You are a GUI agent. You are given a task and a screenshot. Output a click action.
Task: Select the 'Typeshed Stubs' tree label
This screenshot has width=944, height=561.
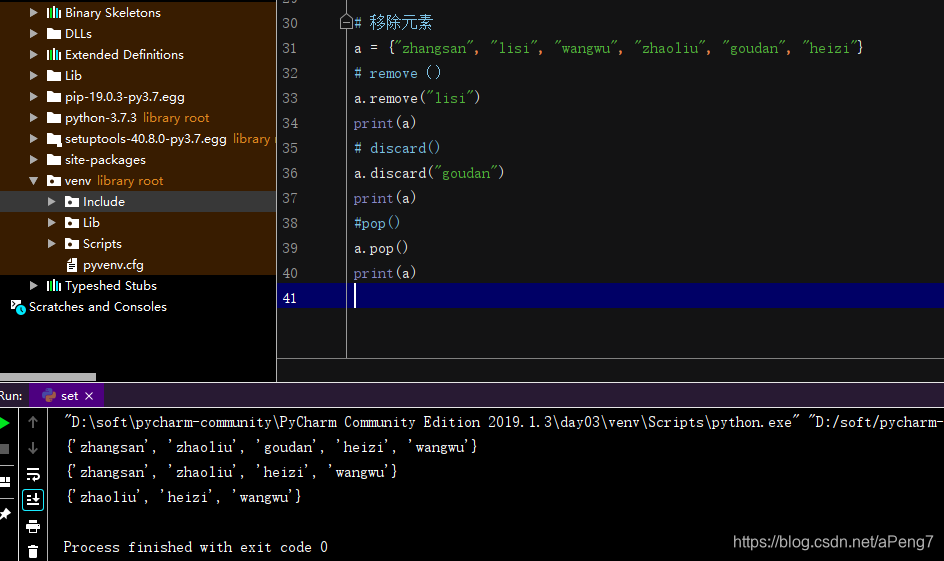pos(111,286)
